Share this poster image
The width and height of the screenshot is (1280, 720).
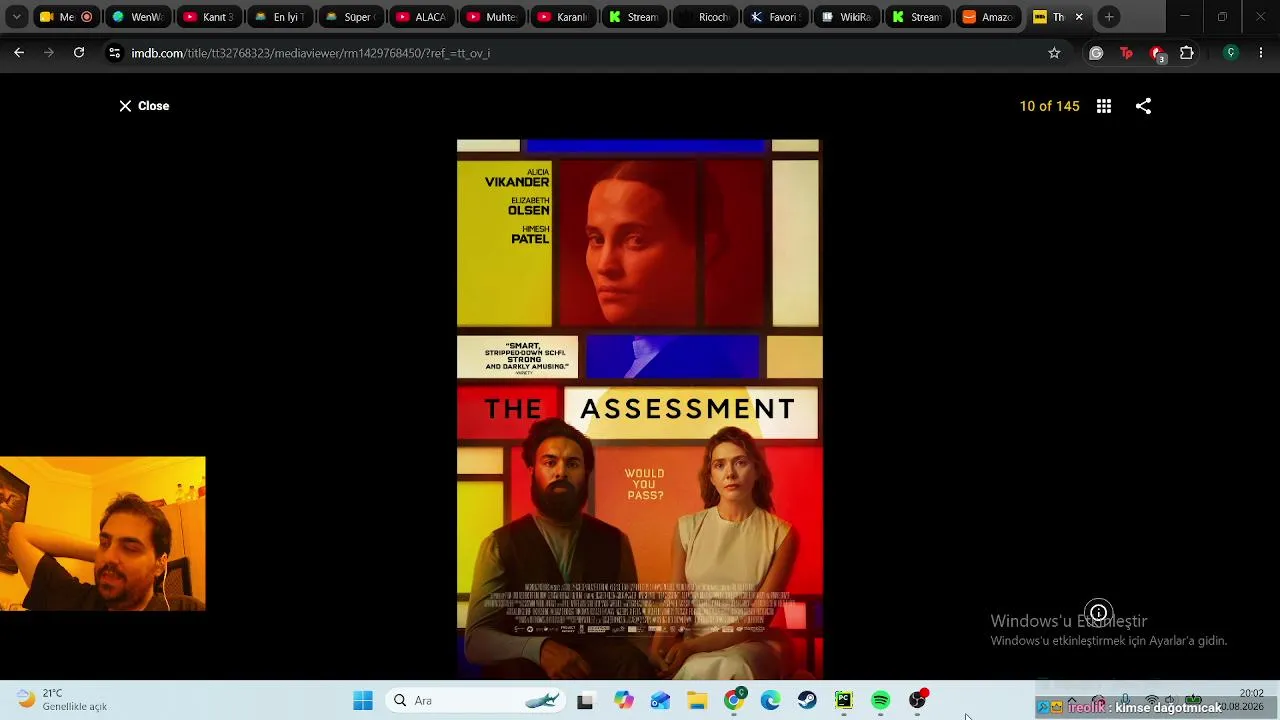point(1143,106)
